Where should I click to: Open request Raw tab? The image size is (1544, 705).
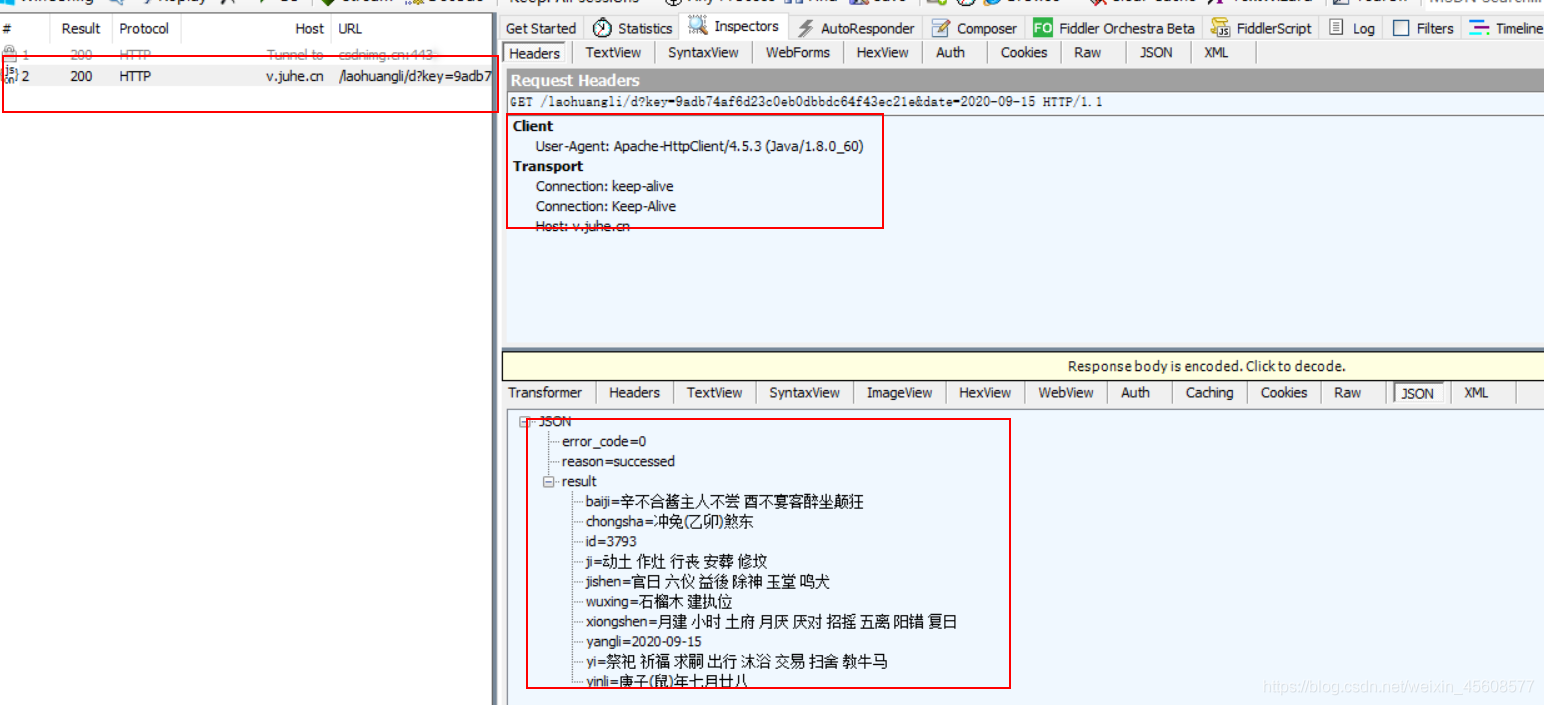[1088, 52]
